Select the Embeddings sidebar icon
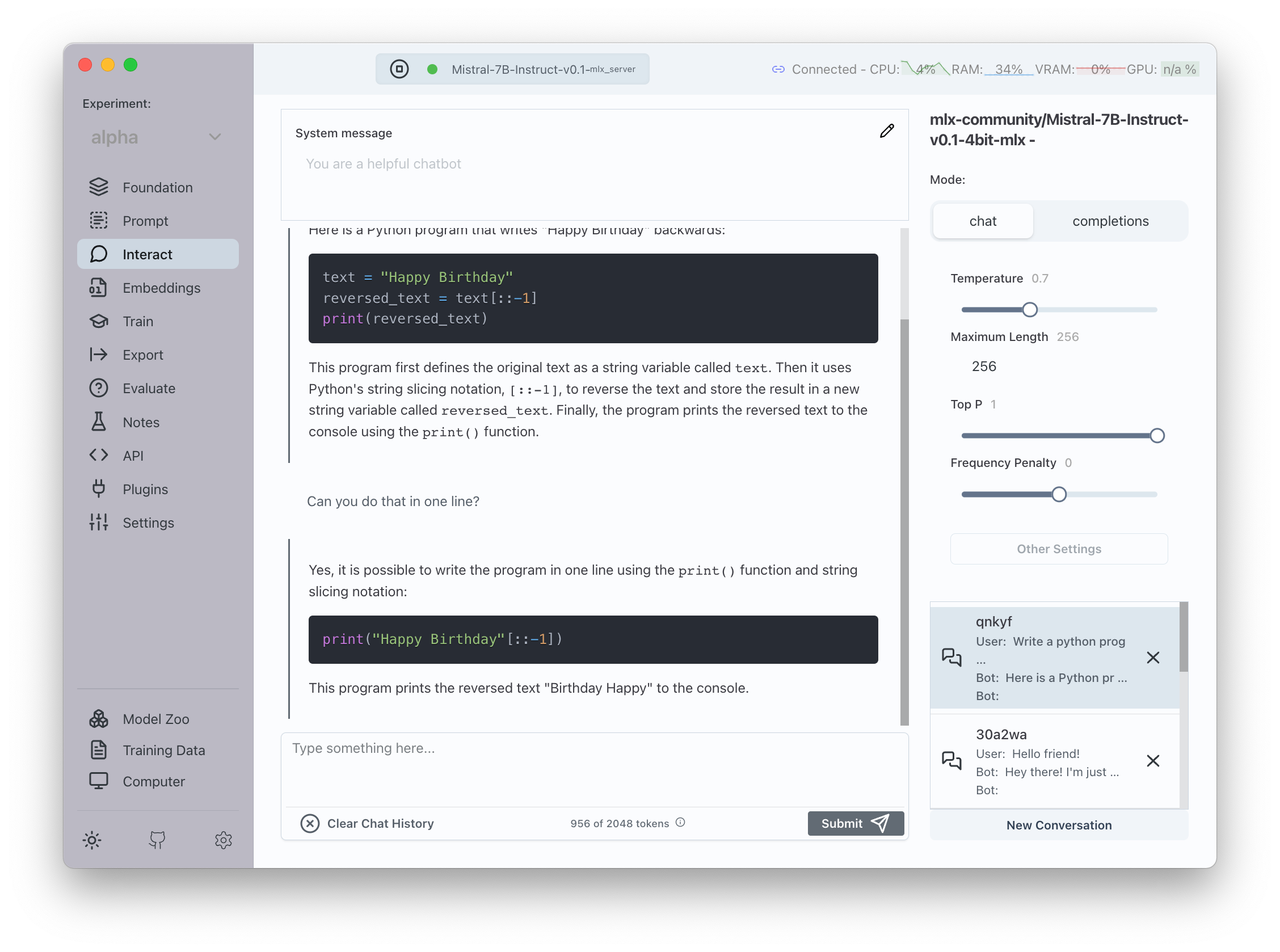1280x952 pixels. click(97, 288)
